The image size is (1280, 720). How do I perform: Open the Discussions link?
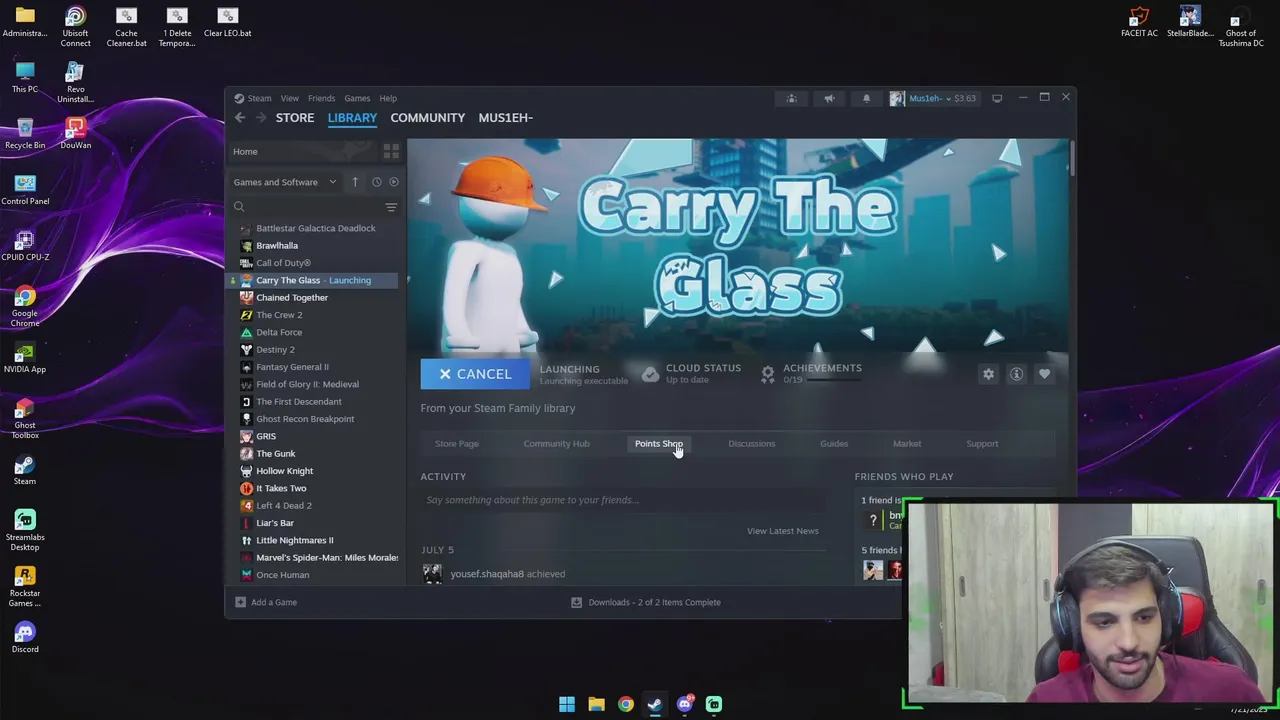(751, 444)
